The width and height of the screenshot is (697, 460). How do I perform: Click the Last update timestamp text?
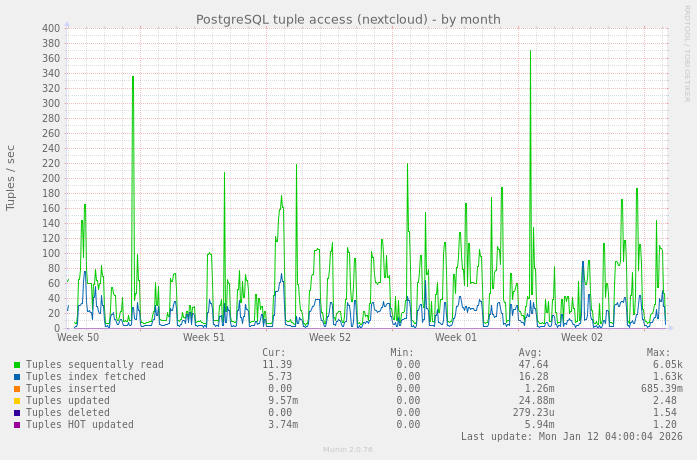(572, 436)
